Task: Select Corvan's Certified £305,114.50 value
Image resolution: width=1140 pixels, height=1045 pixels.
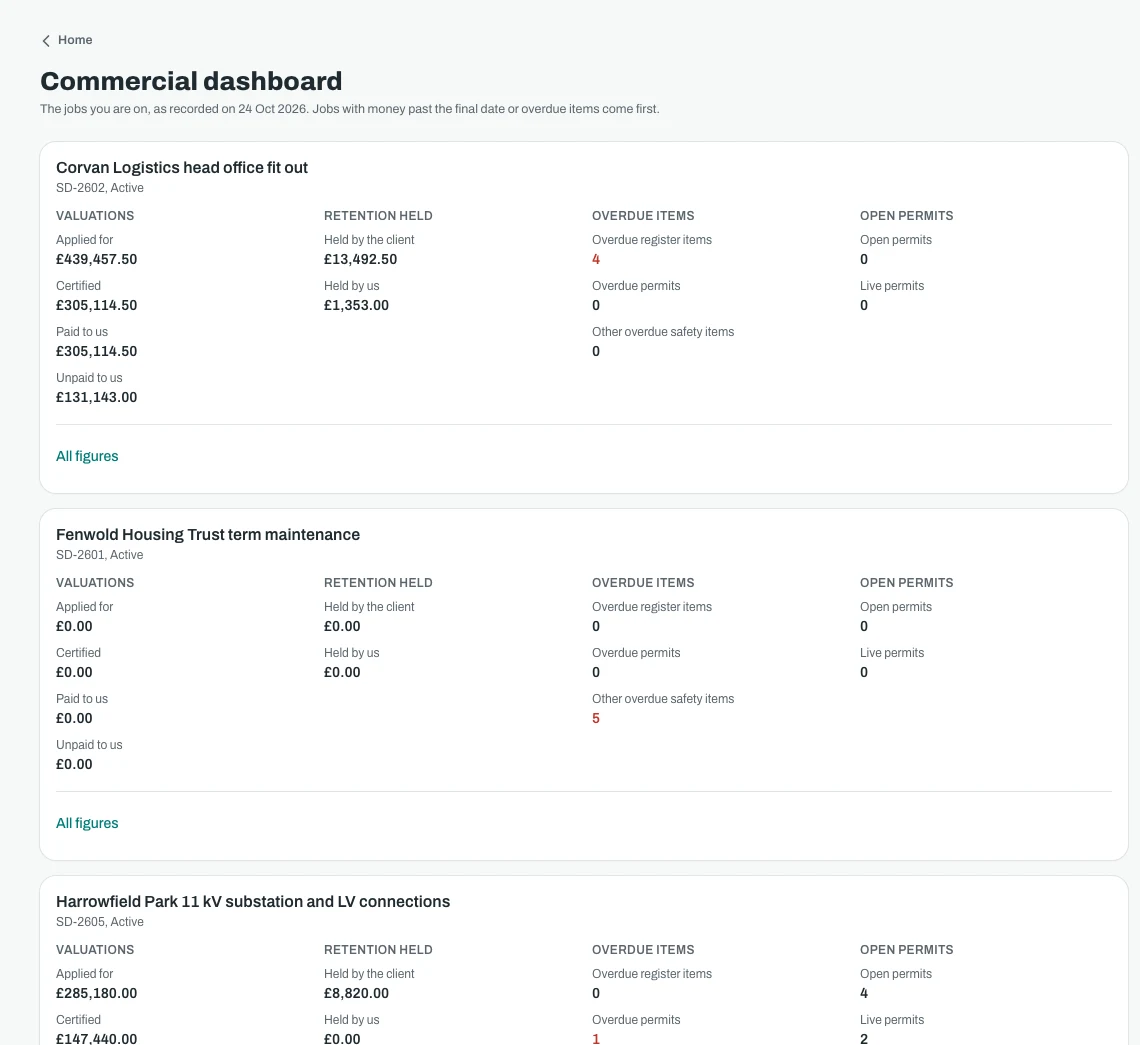Action: [97, 305]
